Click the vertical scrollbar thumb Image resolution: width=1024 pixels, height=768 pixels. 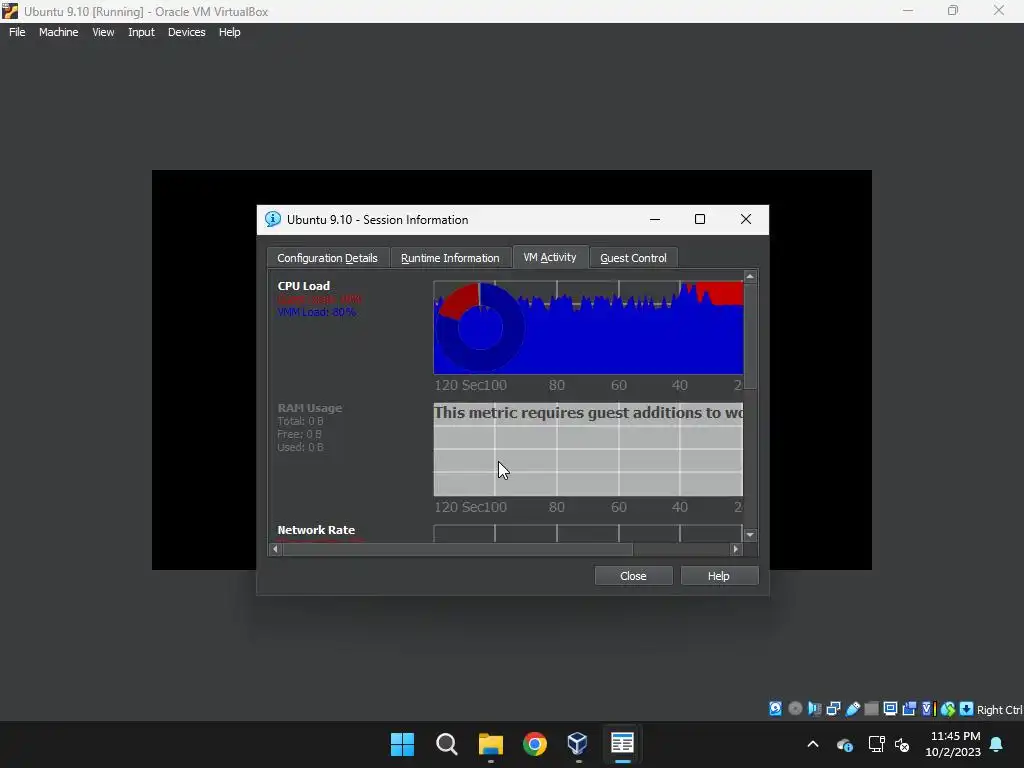click(750, 336)
